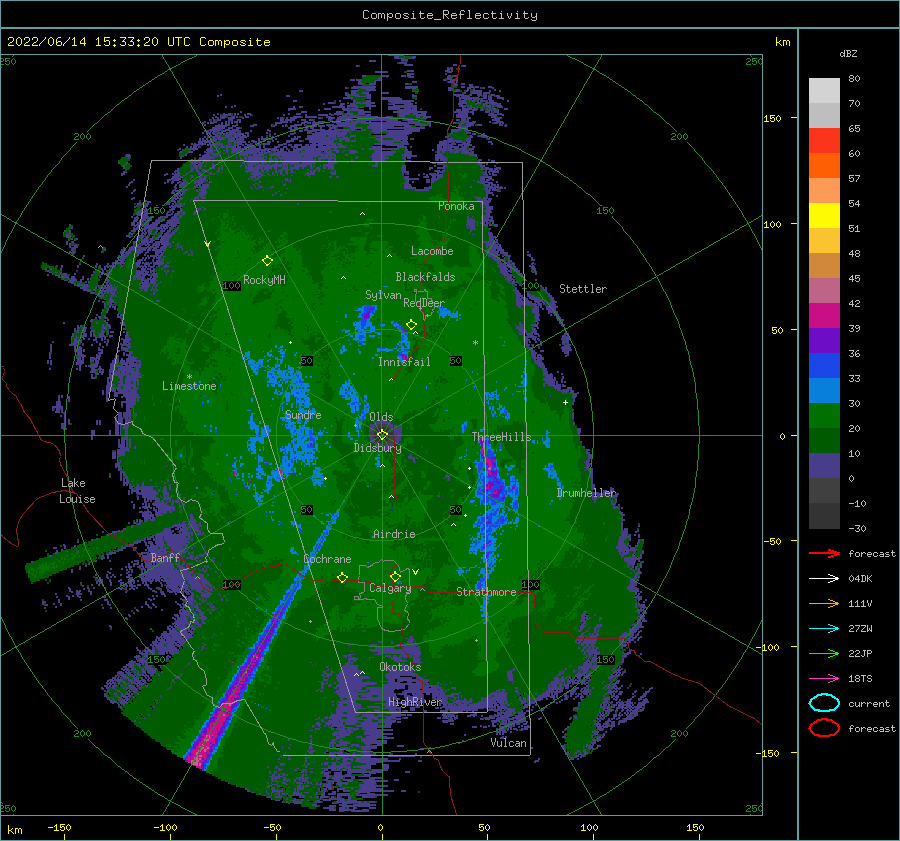Click the Ponoka city label
The height and width of the screenshot is (841, 900).
(456, 206)
